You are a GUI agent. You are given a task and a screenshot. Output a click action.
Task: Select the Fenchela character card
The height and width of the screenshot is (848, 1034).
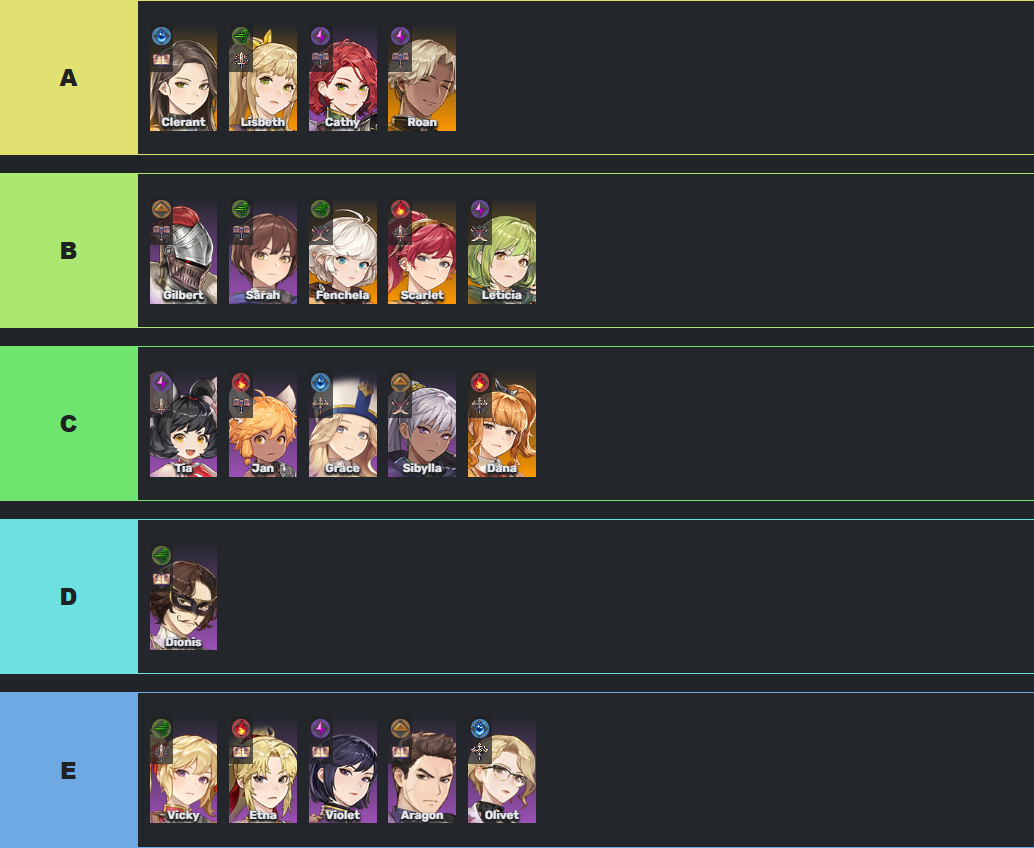pos(342,251)
